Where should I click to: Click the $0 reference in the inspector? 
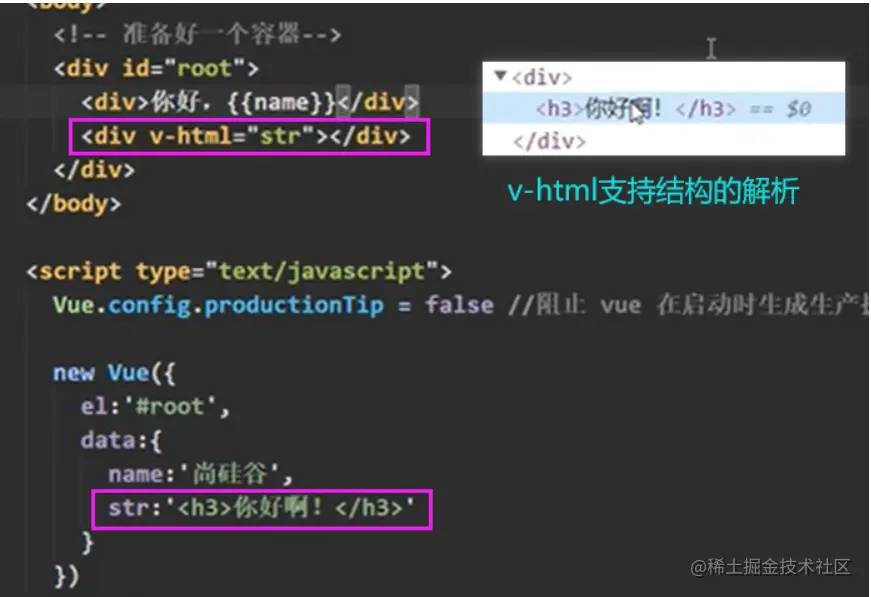[x=799, y=109]
